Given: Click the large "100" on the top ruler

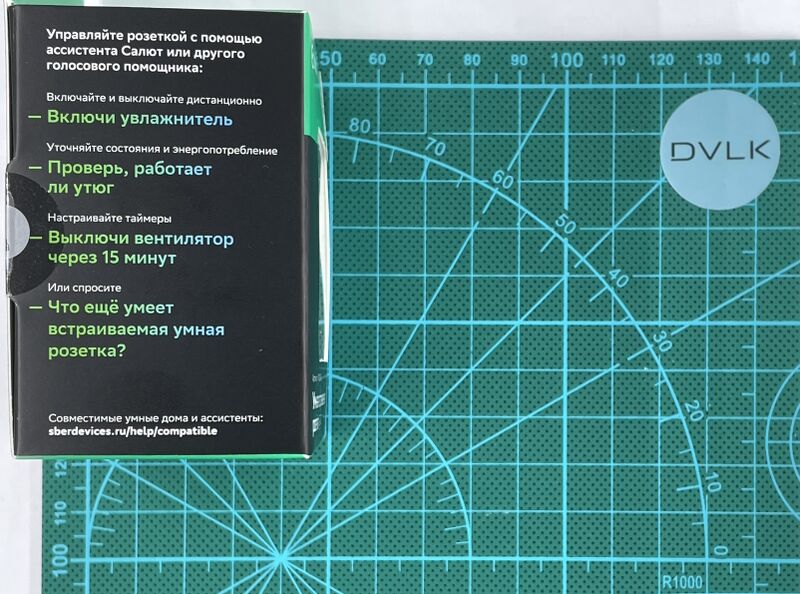Looking at the screenshot, I should [567, 60].
